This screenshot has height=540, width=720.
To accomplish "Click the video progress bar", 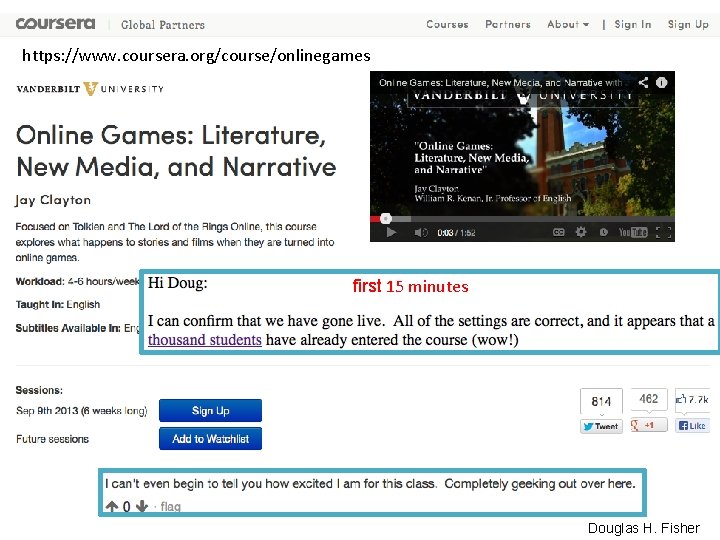I will pos(522,219).
